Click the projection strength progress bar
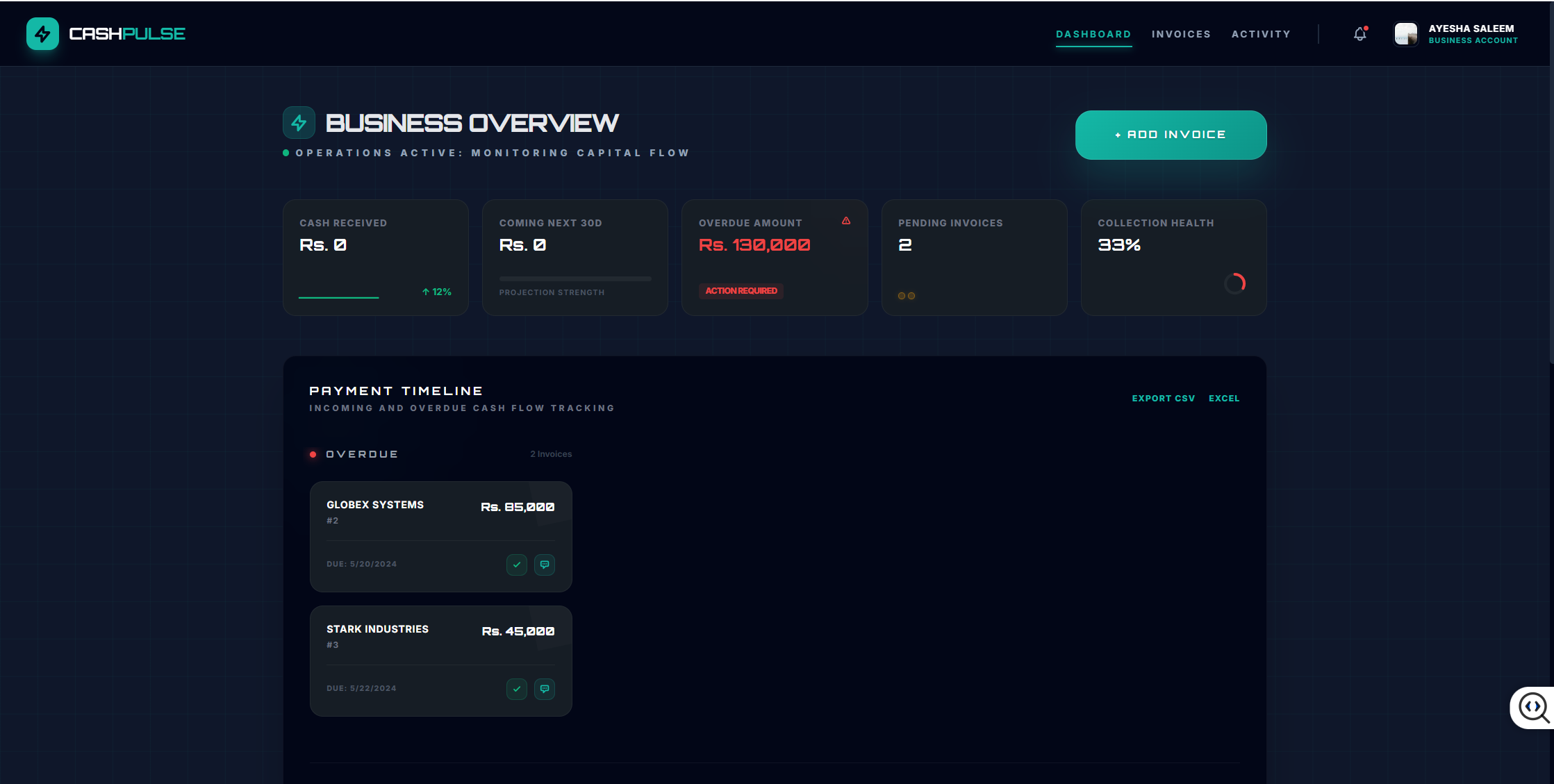 click(575, 278)
